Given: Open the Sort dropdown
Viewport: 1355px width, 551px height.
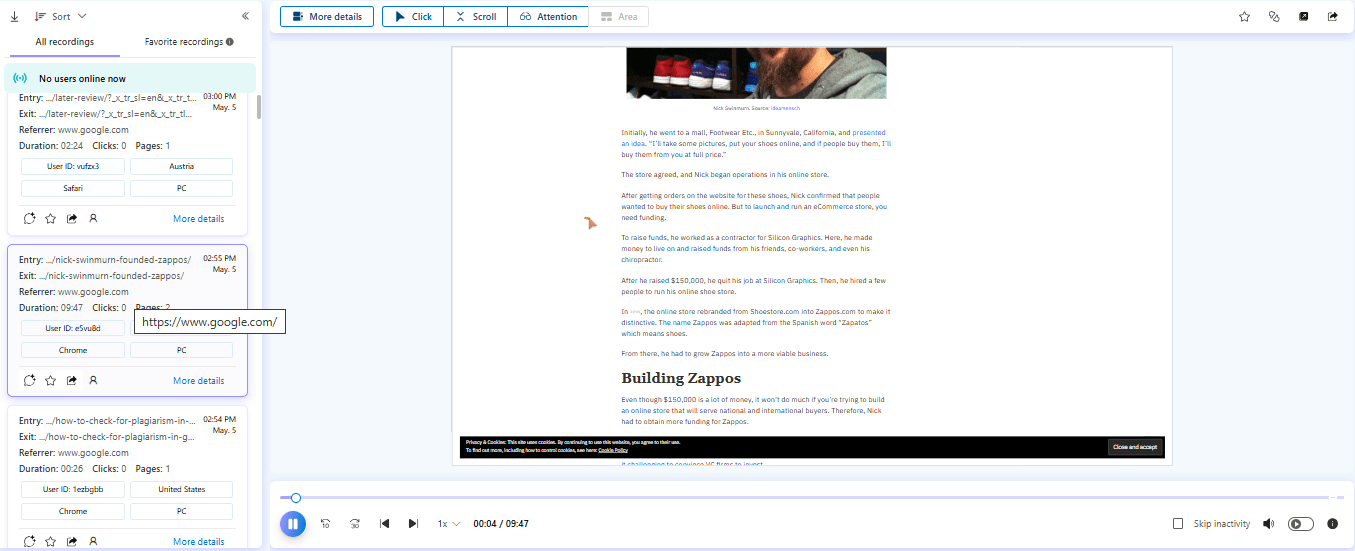Looking at the screenshot, I should click(x=60, y=17).
